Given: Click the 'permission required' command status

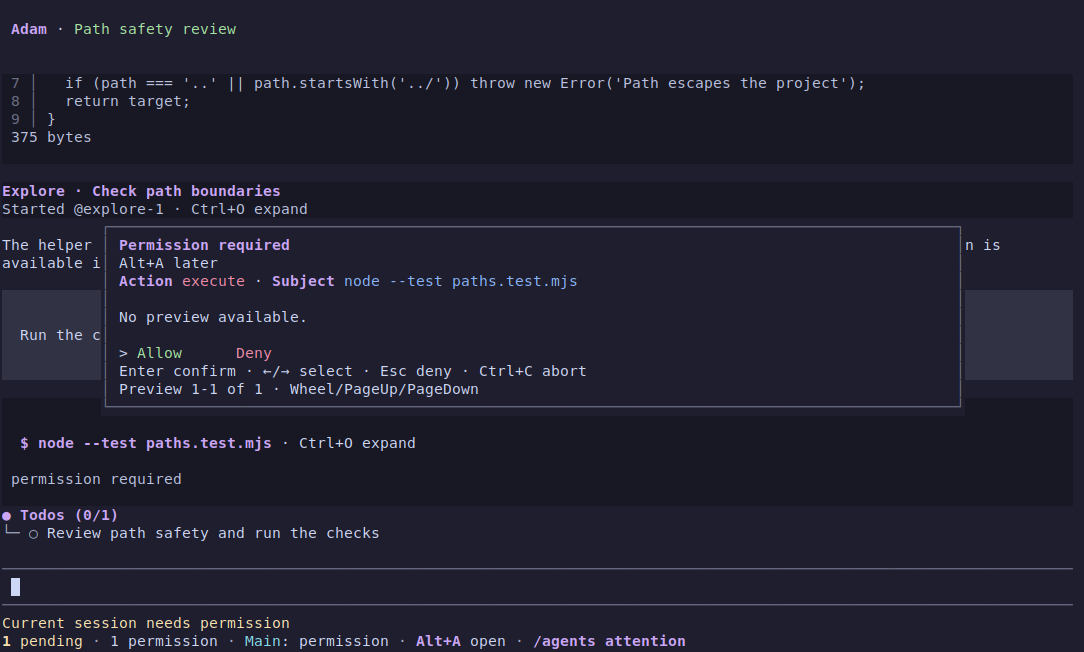Looking at the screenshot, I should pos(96,479).
